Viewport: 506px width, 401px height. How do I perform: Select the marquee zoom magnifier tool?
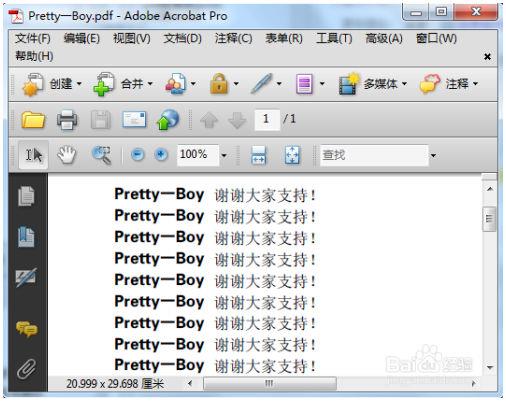(101, 155)
